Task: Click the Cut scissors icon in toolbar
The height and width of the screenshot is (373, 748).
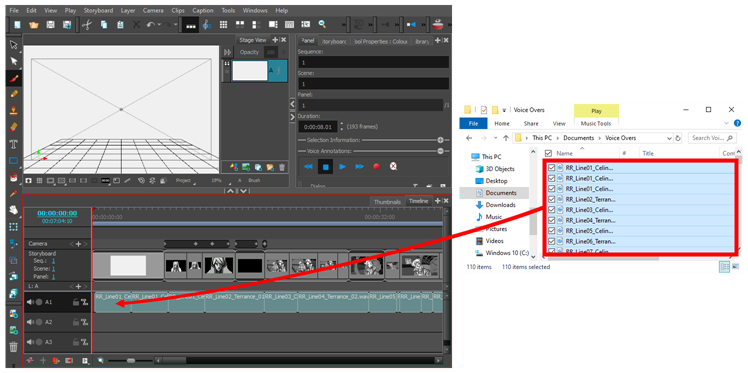Action: click(86, 24)
